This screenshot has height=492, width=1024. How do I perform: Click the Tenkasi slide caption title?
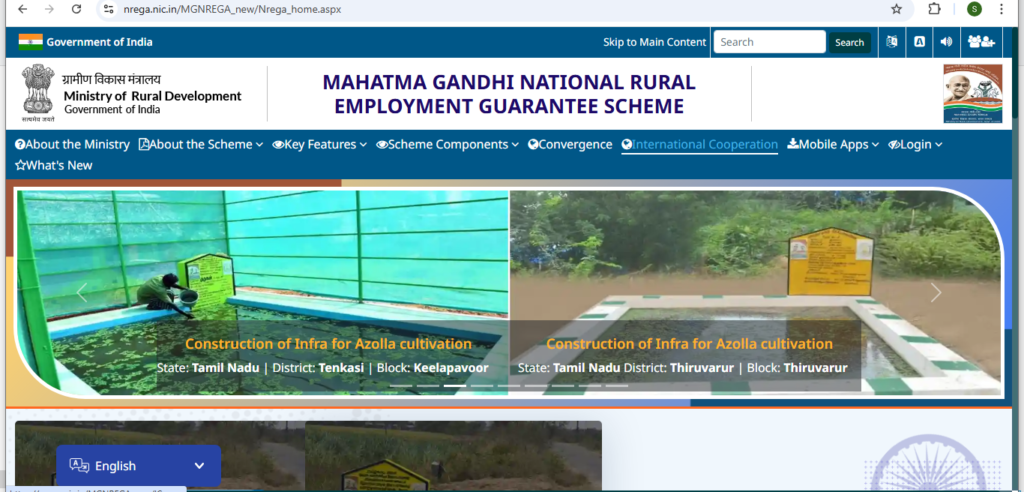328,344
